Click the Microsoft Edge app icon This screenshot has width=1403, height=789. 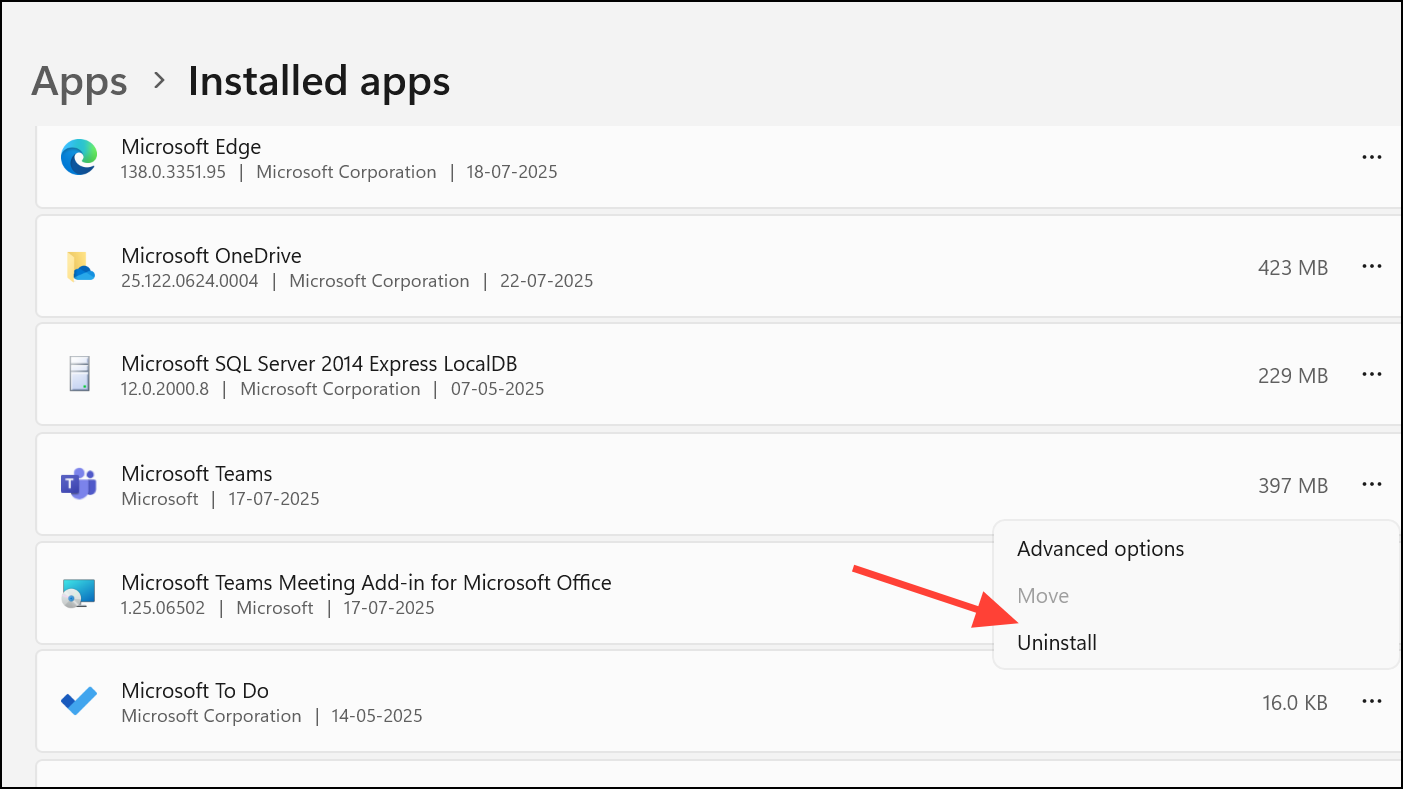79,159
